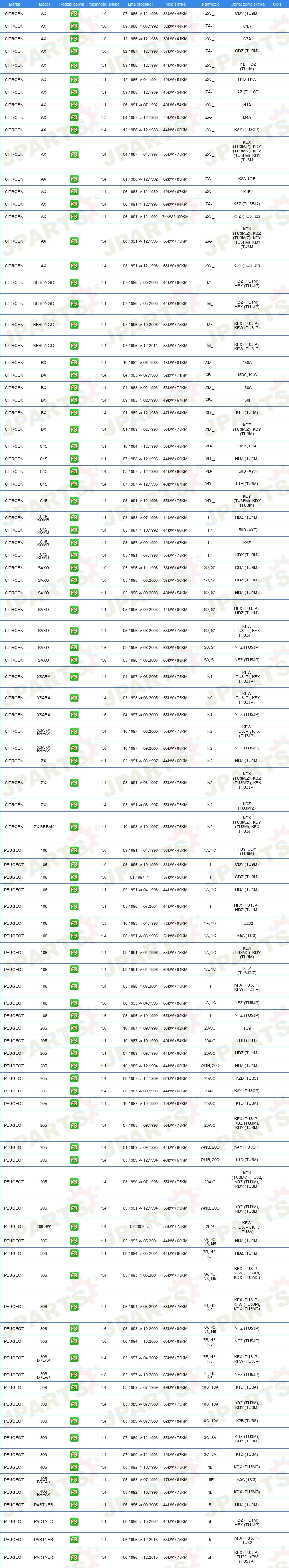Click the '109K, E1A' engine code cell
289x1568 pixels.
247,446
